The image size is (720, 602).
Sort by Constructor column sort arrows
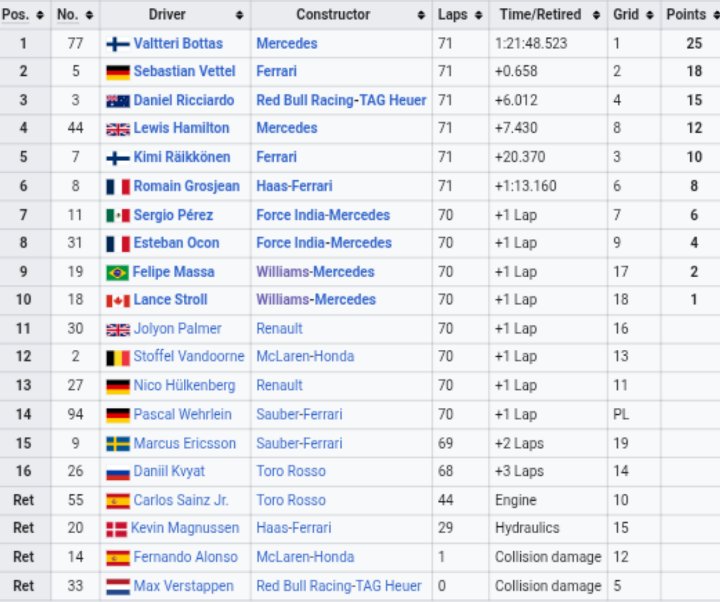coord(421,15)
